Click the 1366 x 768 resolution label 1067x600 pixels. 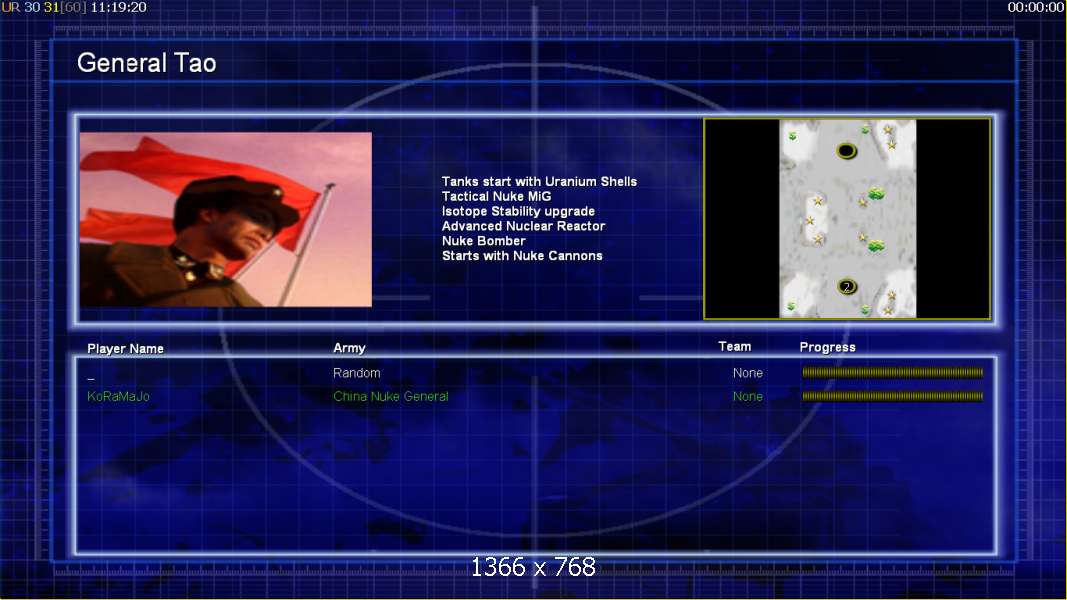(x=533, y=567)
